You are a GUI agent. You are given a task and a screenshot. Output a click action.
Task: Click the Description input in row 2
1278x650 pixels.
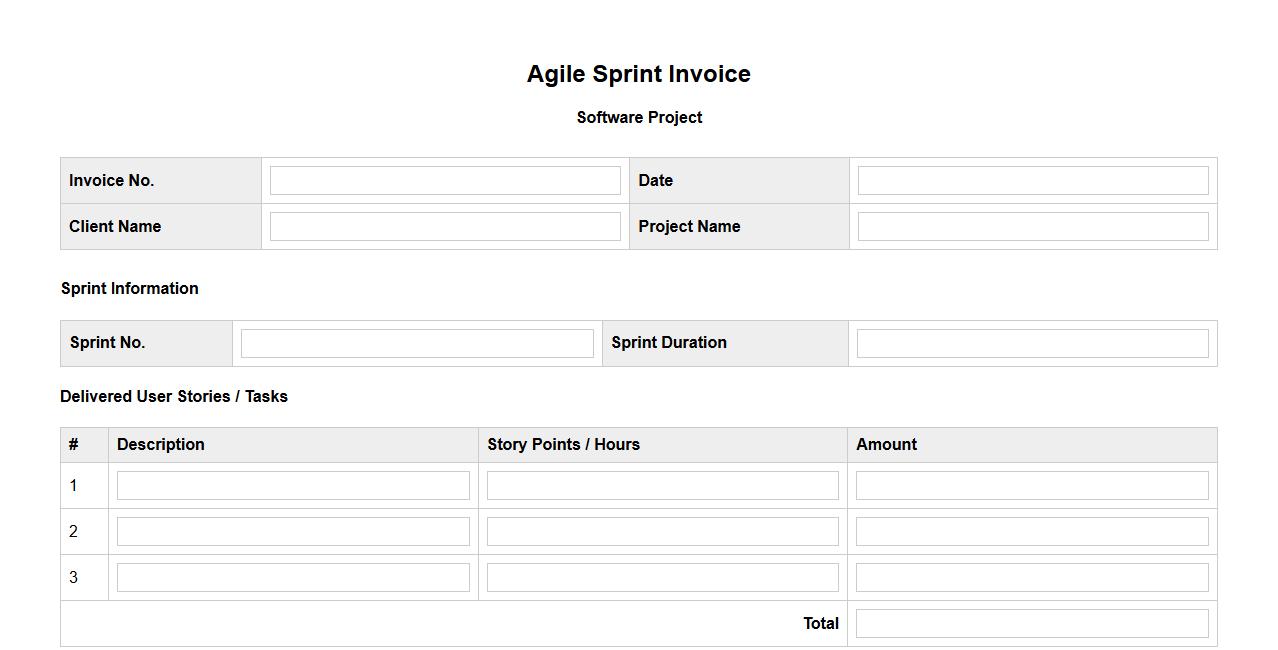pos(293,532)
